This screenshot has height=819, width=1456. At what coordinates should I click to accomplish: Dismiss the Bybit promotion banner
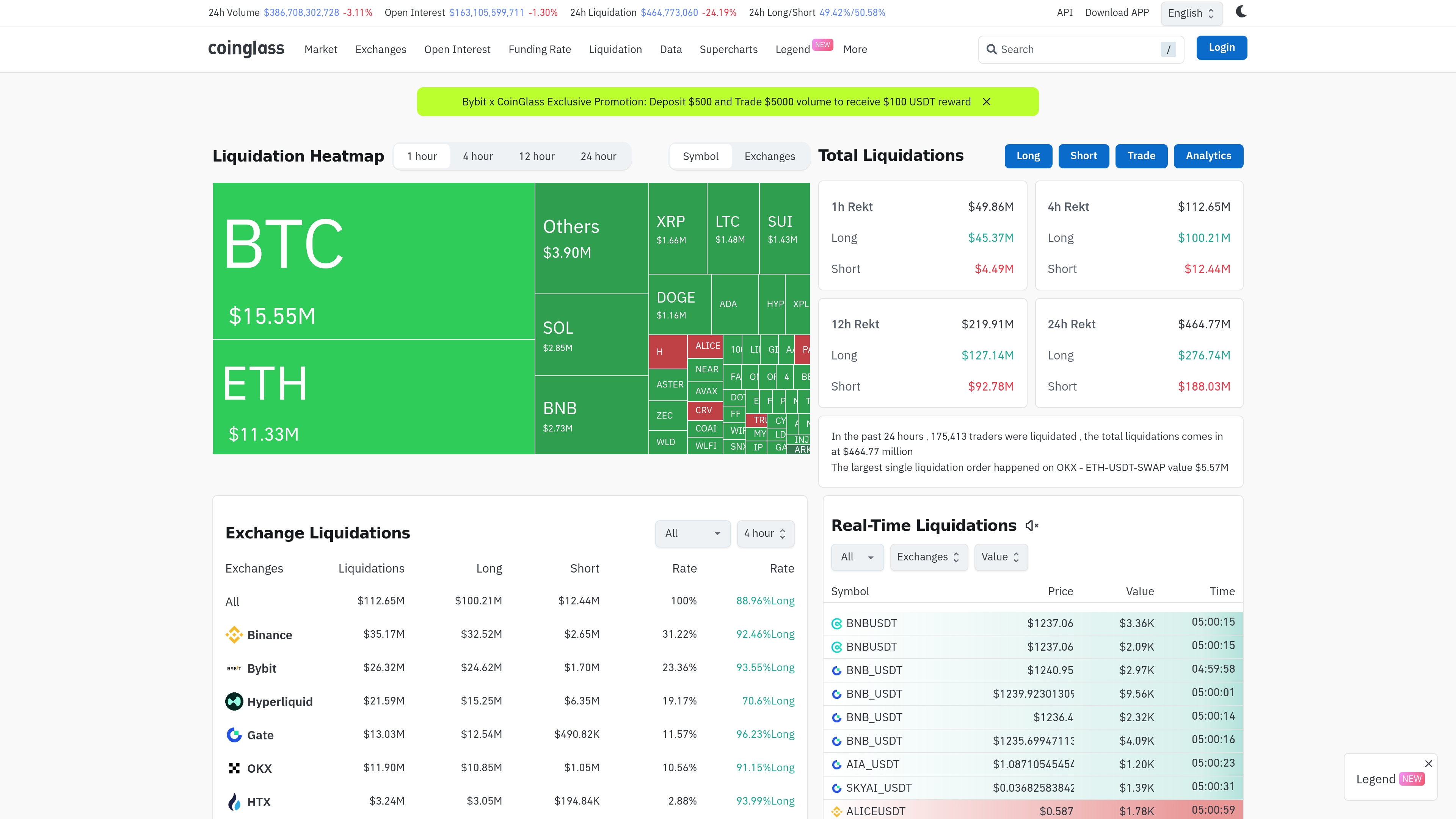[x=986, y=102]
